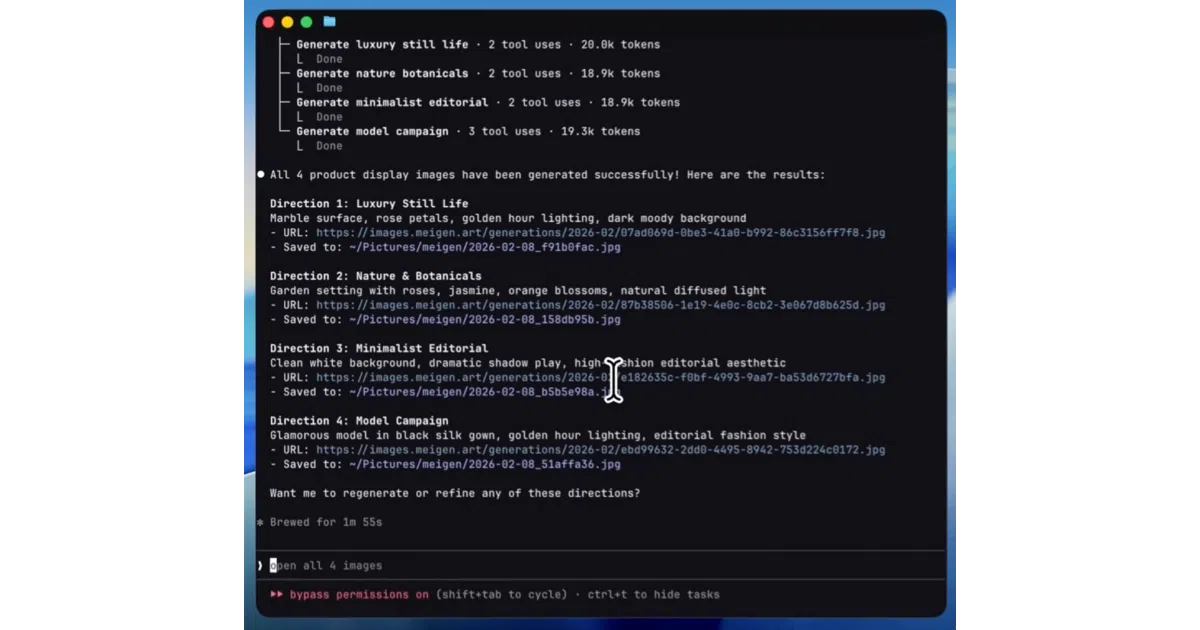Open the Model Campaign meigen.art URL
The width and height of the screenshot is (1200, 630).
point(600,450)
